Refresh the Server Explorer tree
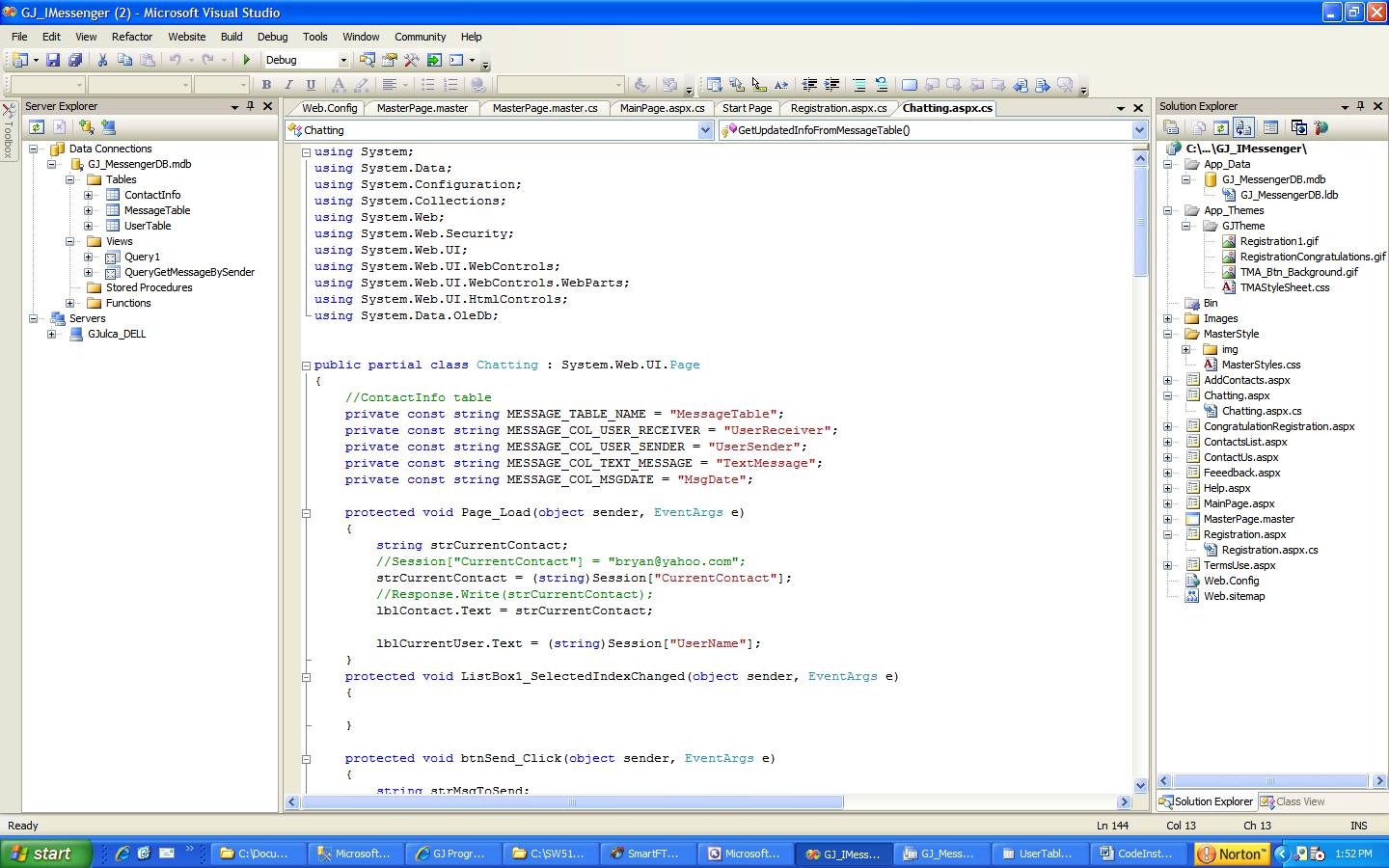This screenshot has width=1389, height=868. [x=37, y=127]
